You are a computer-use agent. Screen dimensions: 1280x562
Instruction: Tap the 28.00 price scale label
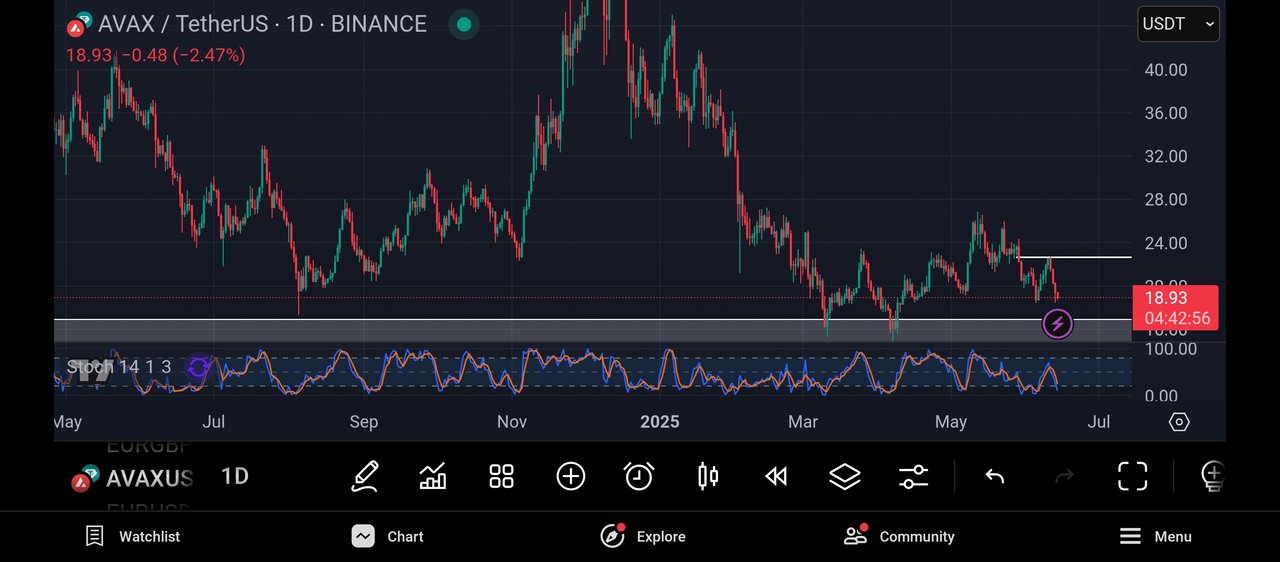[x=1166, y=200]
